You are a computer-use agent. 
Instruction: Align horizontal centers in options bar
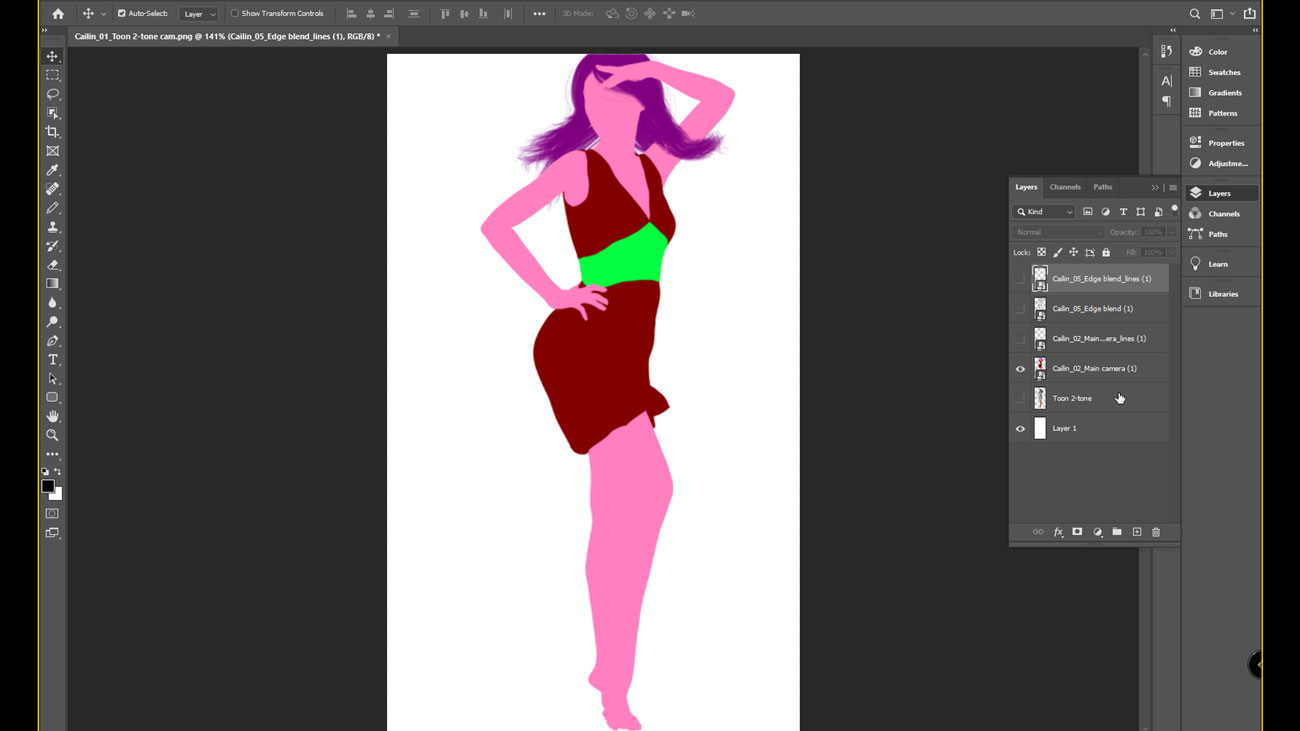[x=370, y=14]
